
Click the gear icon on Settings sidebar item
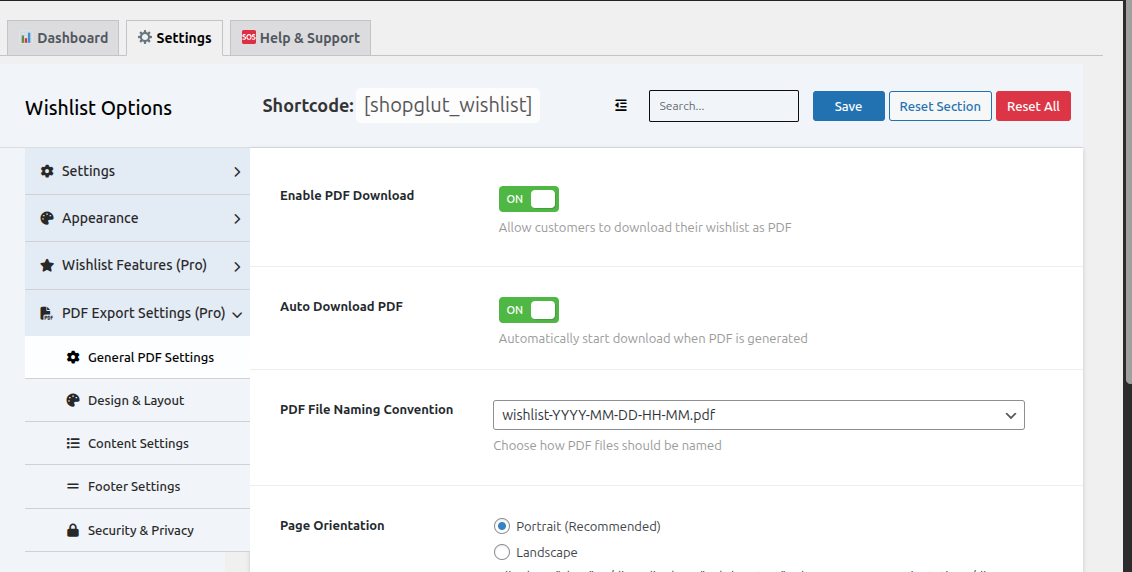[x=47, y=171]
